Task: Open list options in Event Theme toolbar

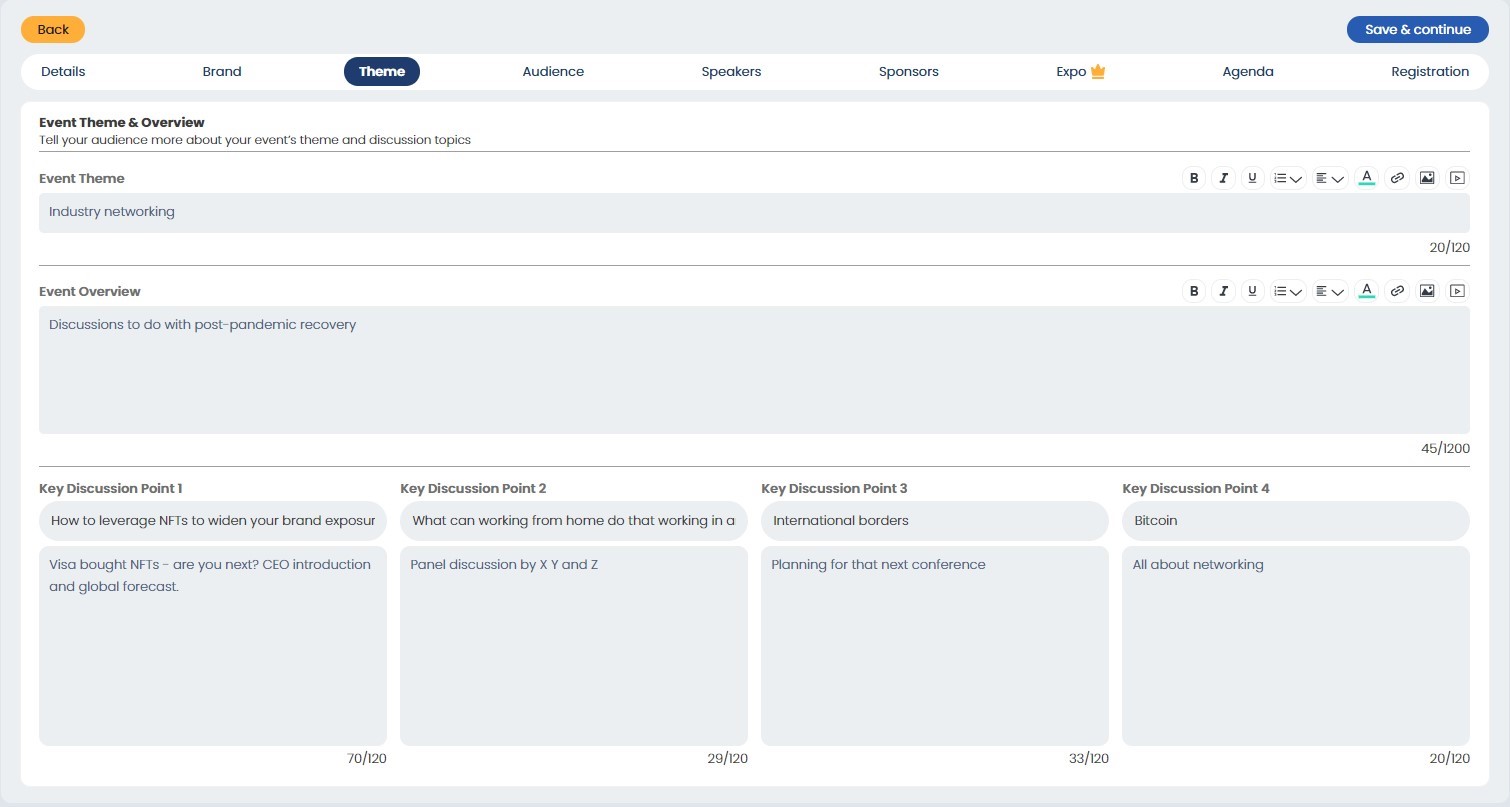Action: pos(1288,178)
